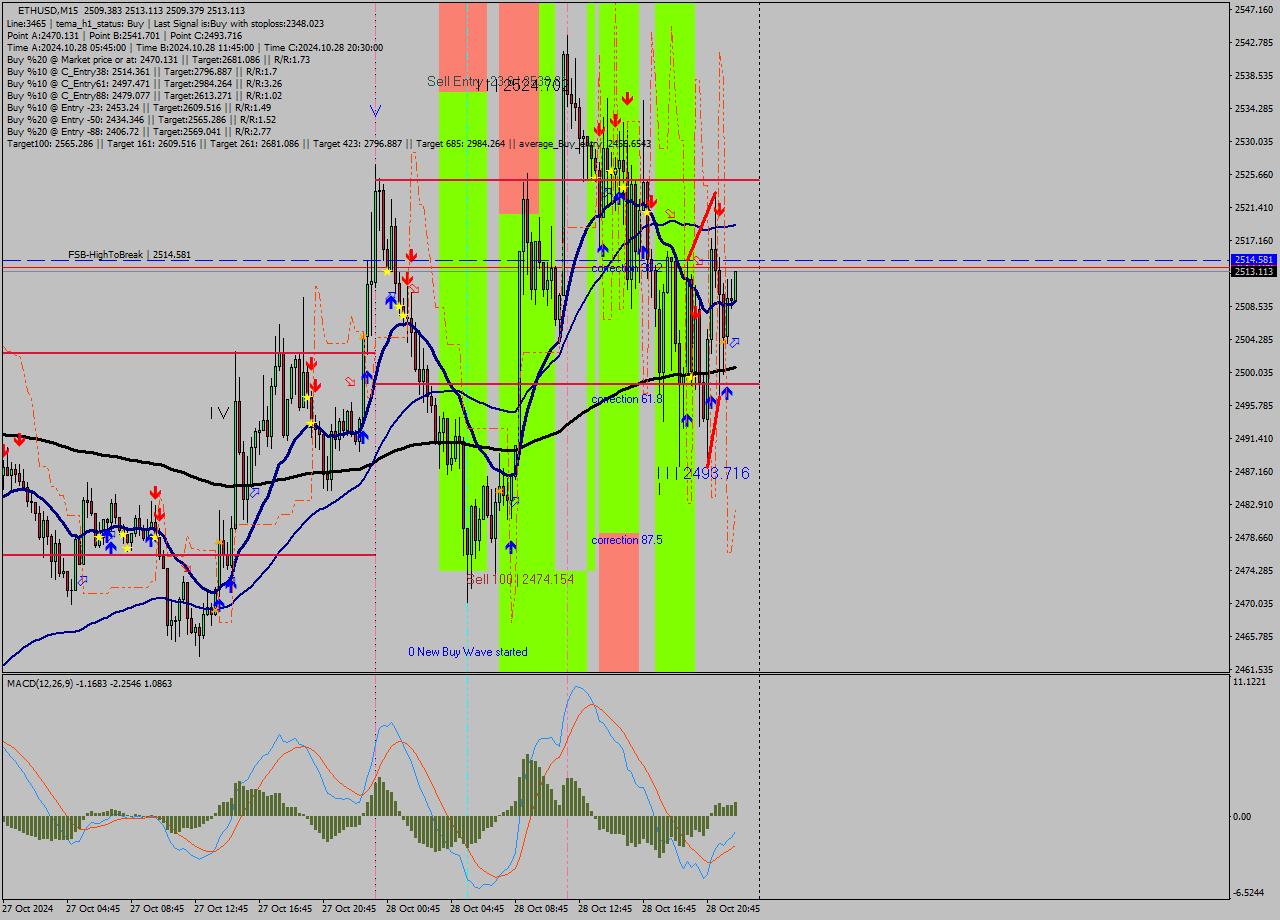Select the '28 Oct 00:45' time axis label

click(413, 909)
